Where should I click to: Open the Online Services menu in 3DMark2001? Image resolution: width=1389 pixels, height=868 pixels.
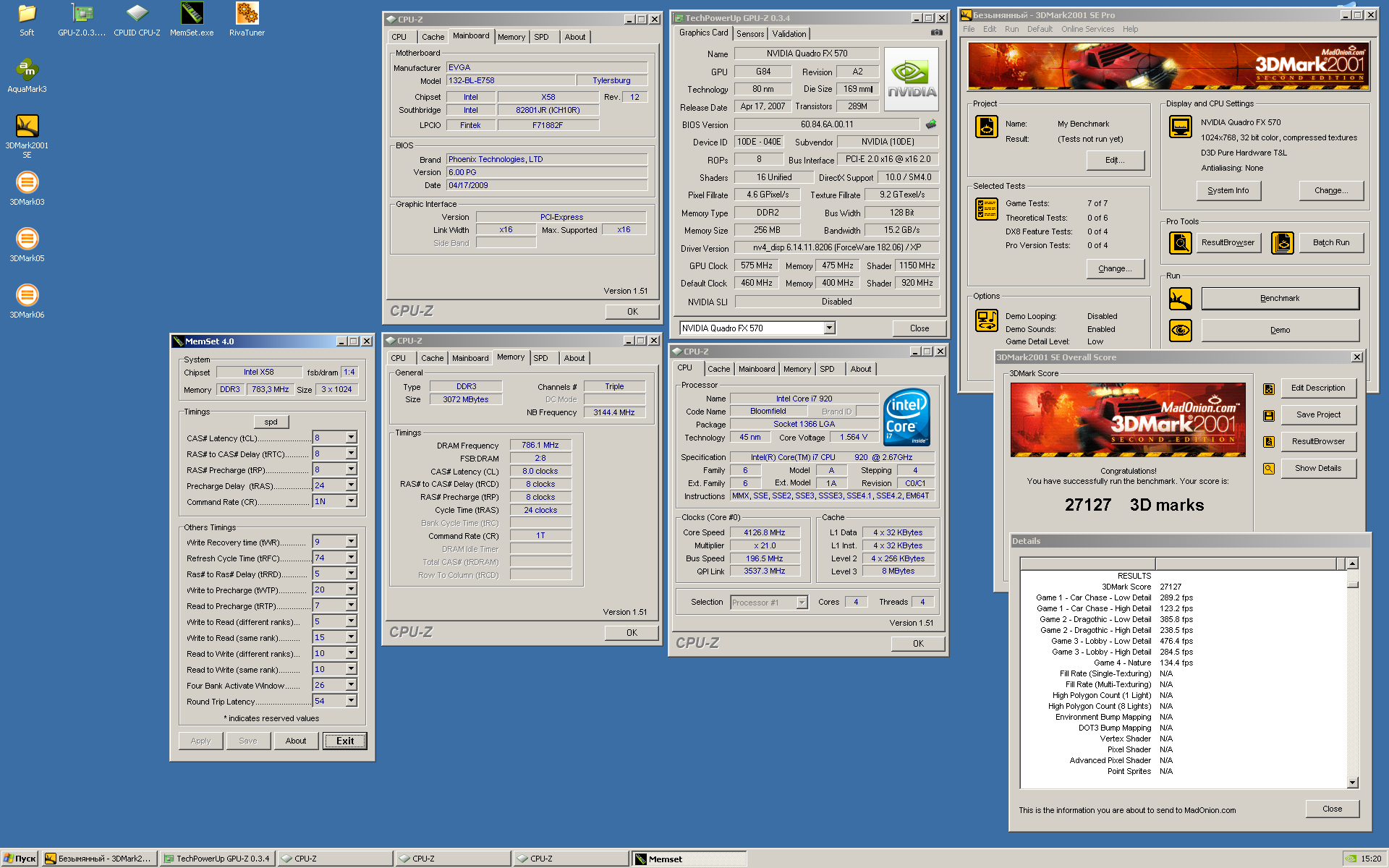1087,30
